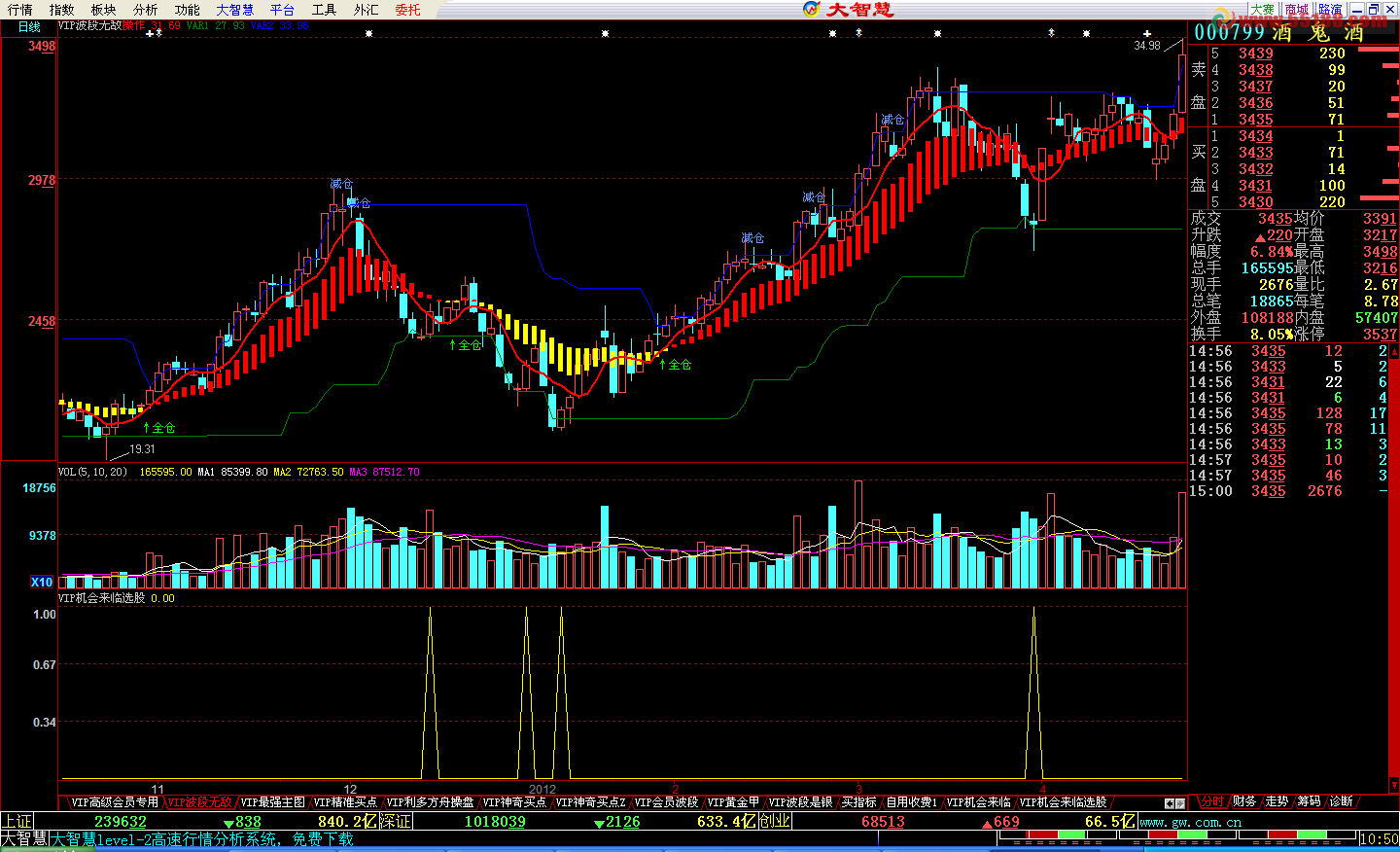Open the 行情 menu
Screen dimensions: 1400x852
19,10
